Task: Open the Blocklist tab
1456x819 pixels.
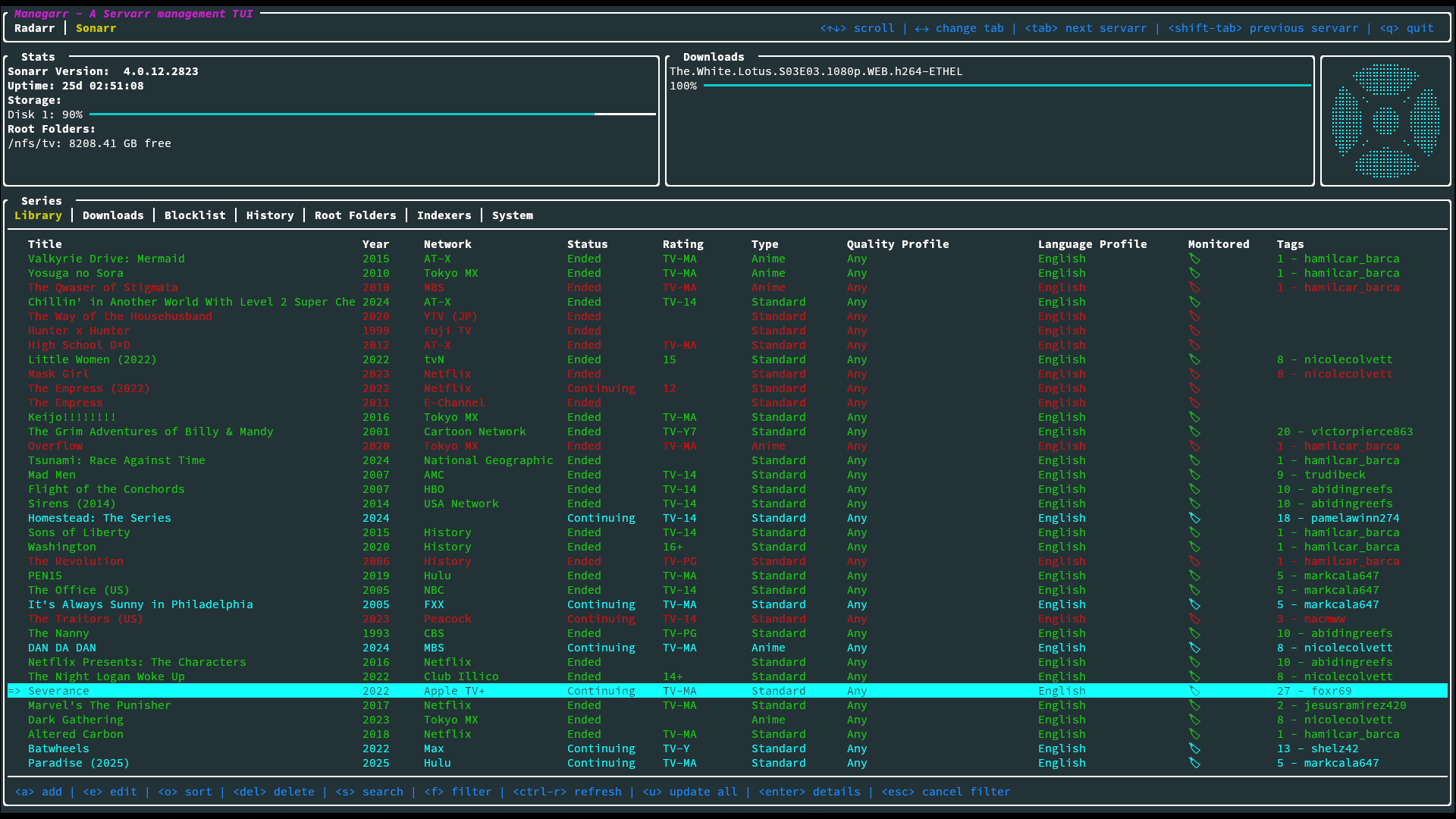Action: pos(195,215)
